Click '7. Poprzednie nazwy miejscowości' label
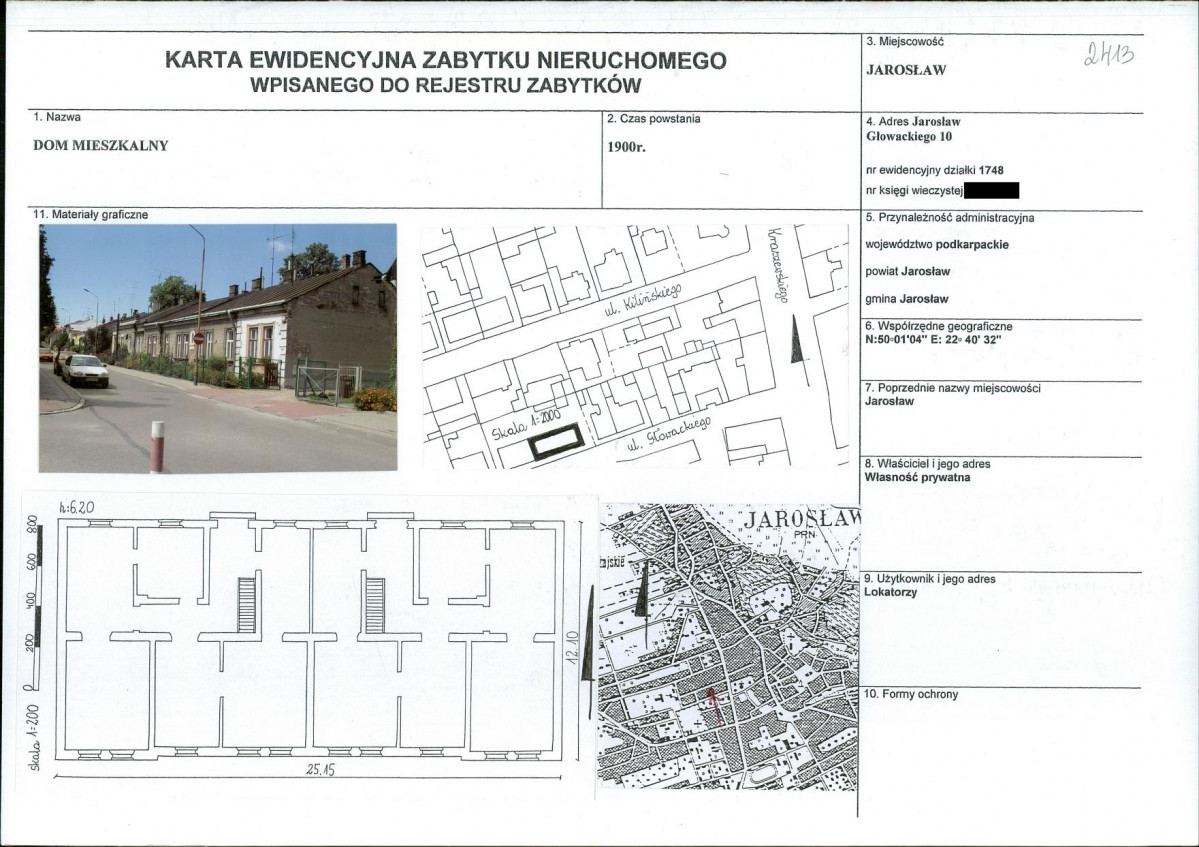This screenshot has height=847, width=1199. [x=953, y=388]
